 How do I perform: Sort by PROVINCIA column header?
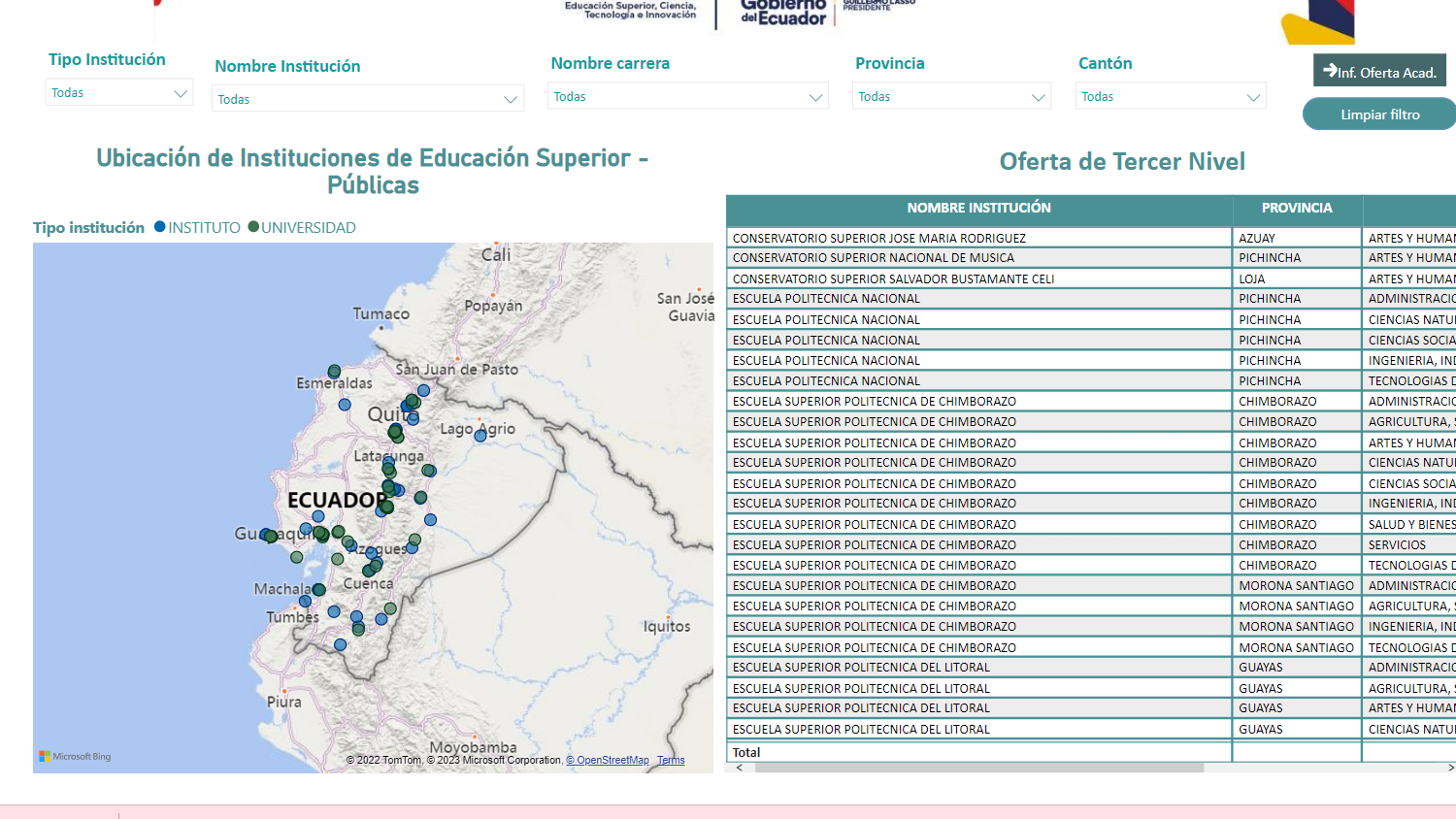click(1297, 208)
